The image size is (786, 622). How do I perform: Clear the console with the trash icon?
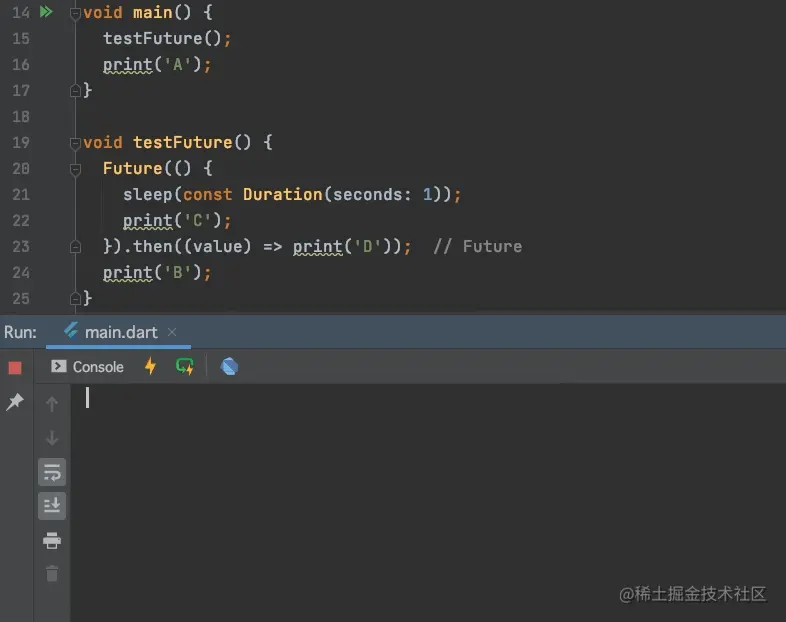point(52,573)
